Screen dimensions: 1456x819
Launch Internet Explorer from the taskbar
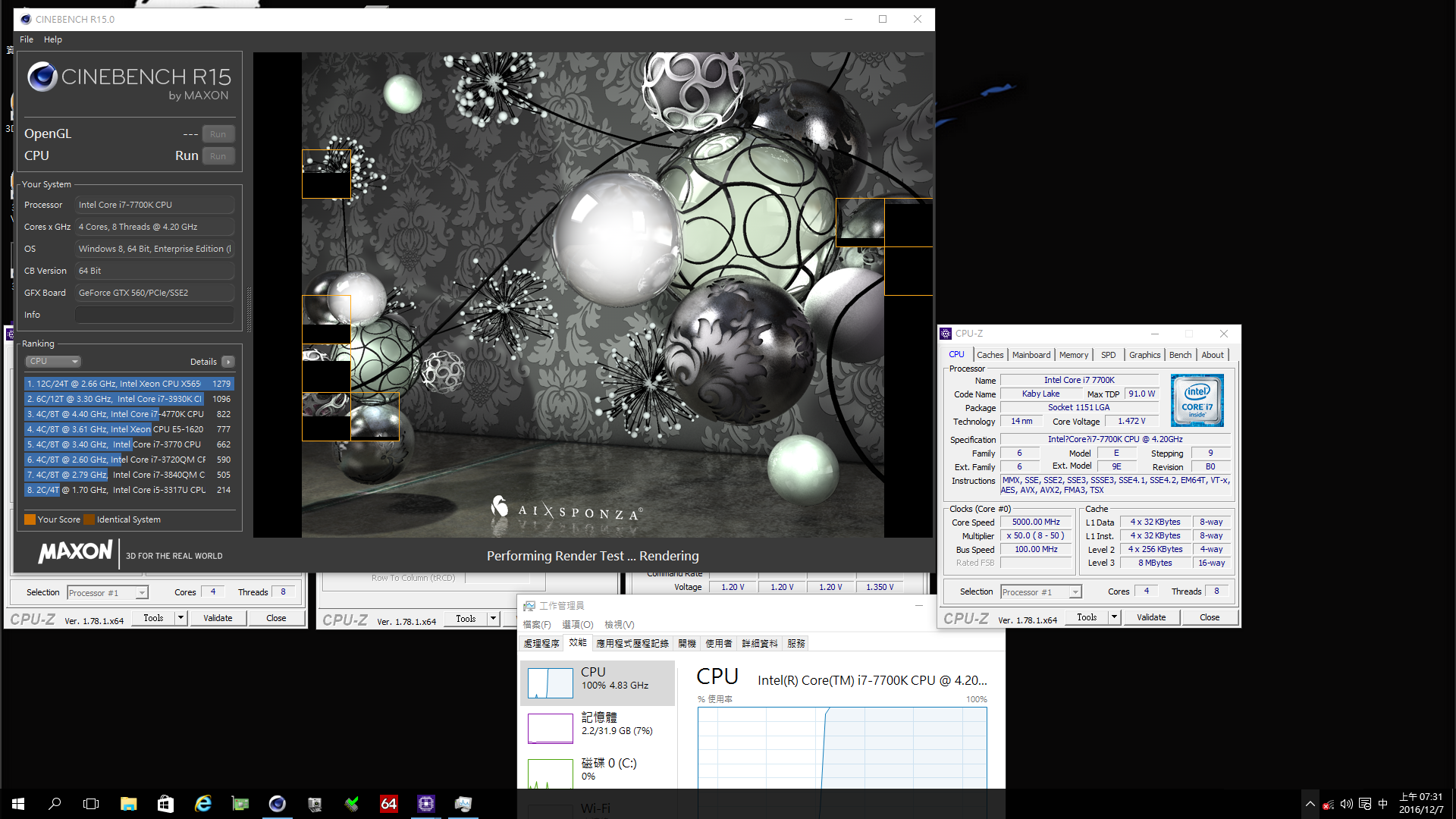pos(202,804)
